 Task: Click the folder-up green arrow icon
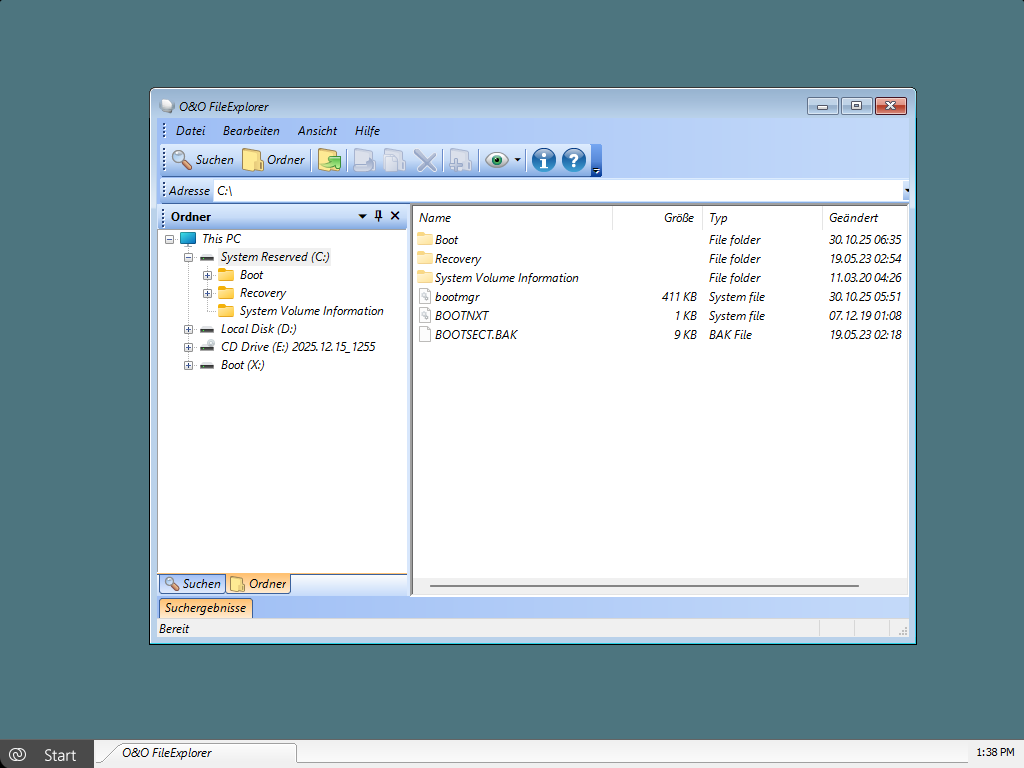coord(329,160)
